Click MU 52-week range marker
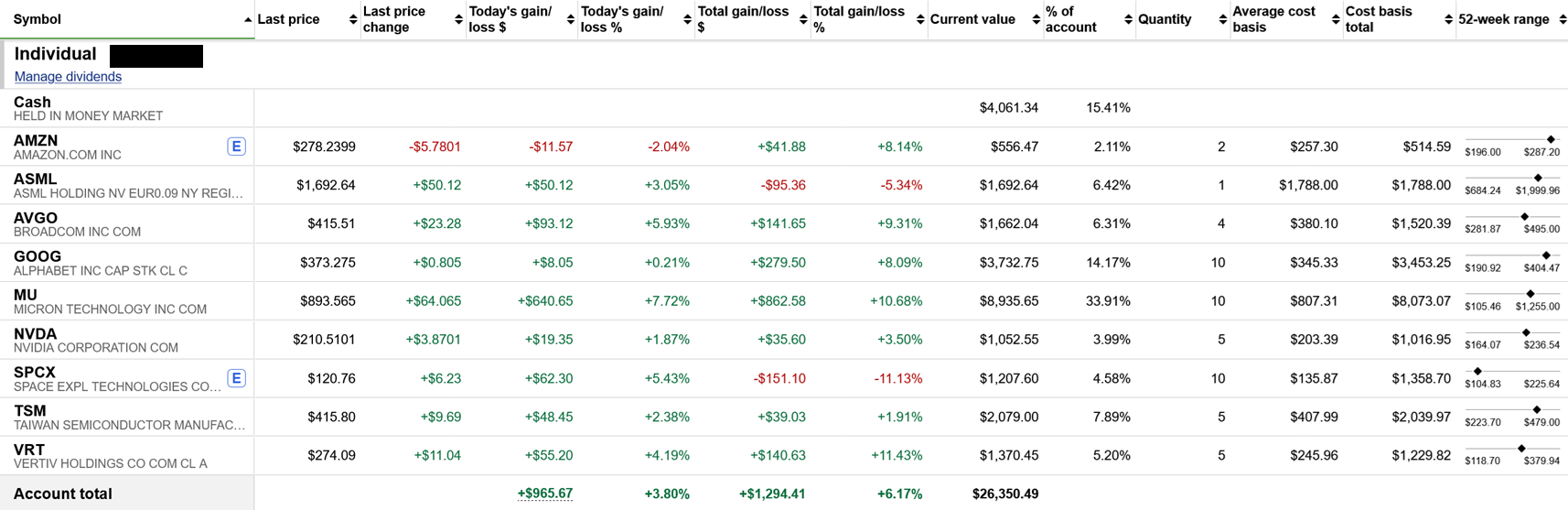Screen dimensions: 1568x510 (x=1530, y=294)
